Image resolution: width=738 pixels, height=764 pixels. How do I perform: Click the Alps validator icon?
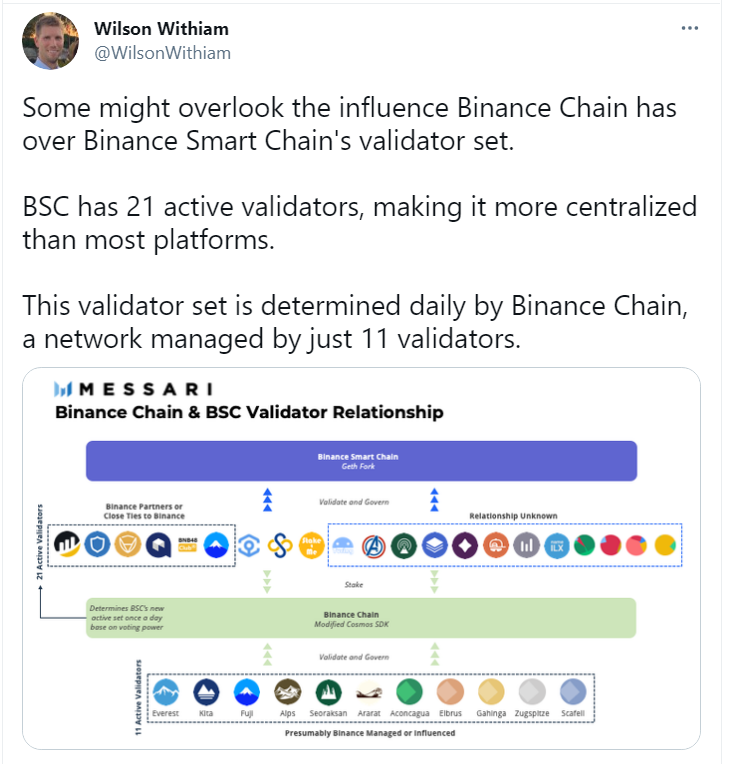tap(287, 692)
